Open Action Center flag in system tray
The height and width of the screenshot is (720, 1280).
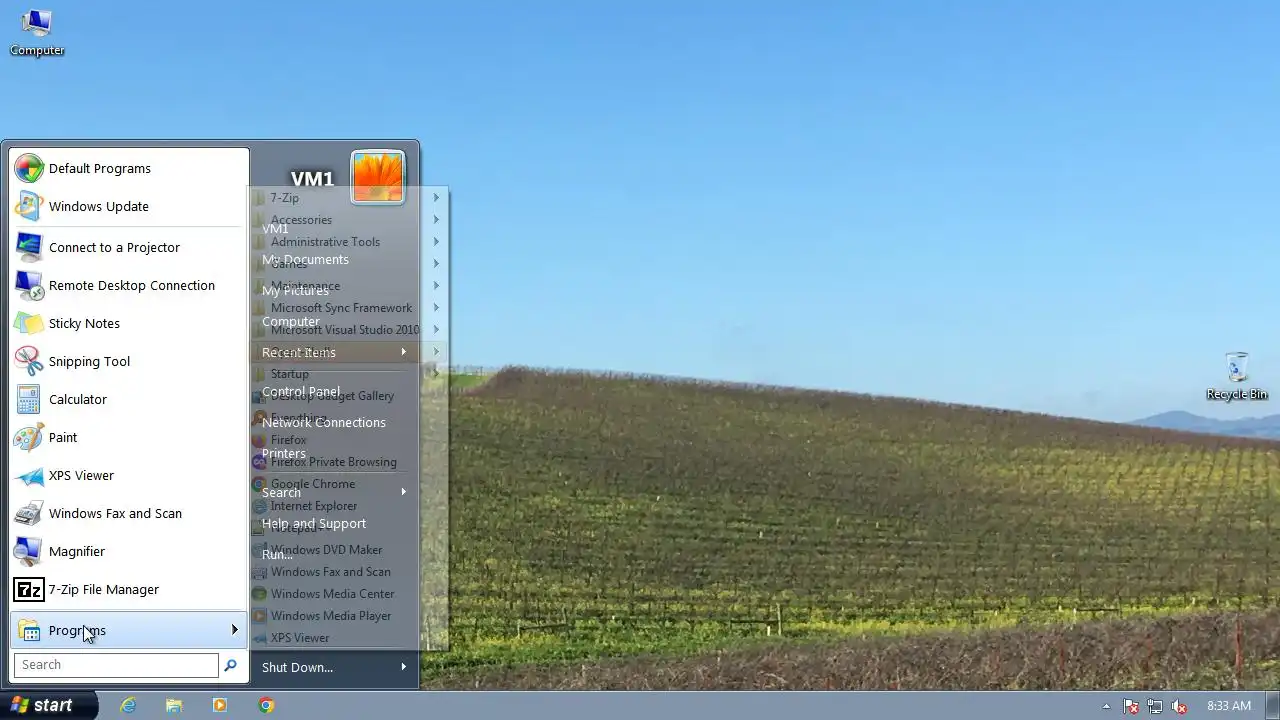(1131, 706)
